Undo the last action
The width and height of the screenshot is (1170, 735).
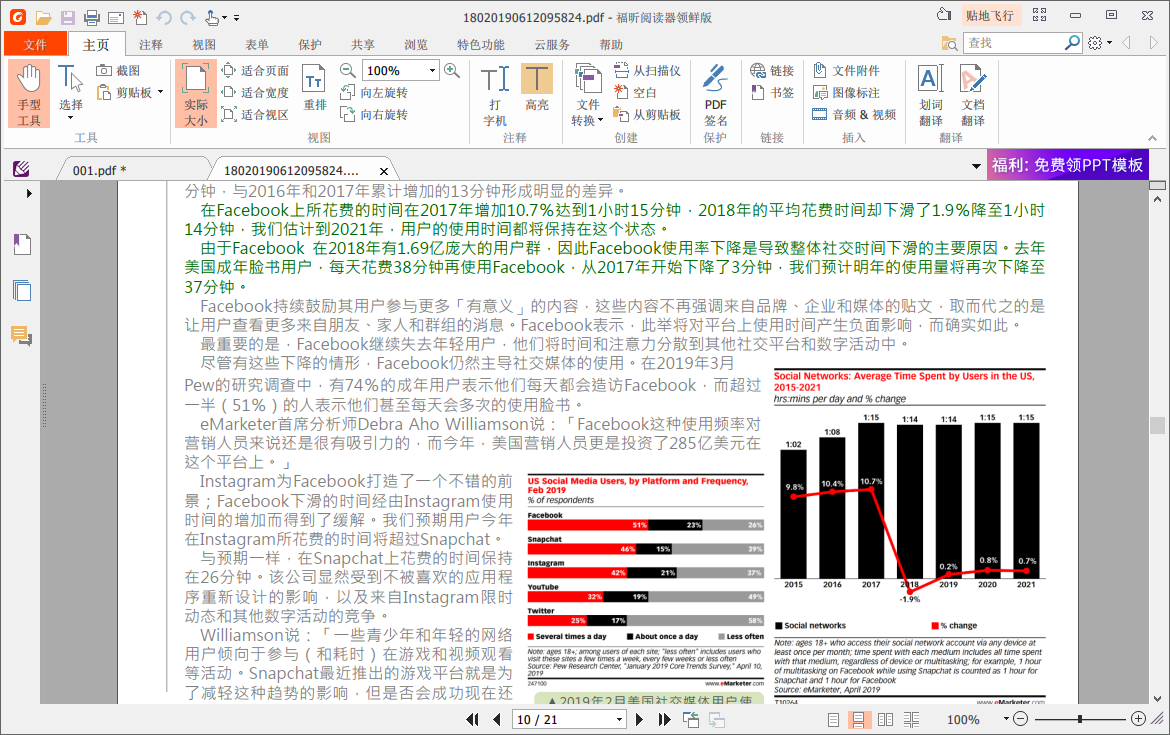[x=164, y=17]
